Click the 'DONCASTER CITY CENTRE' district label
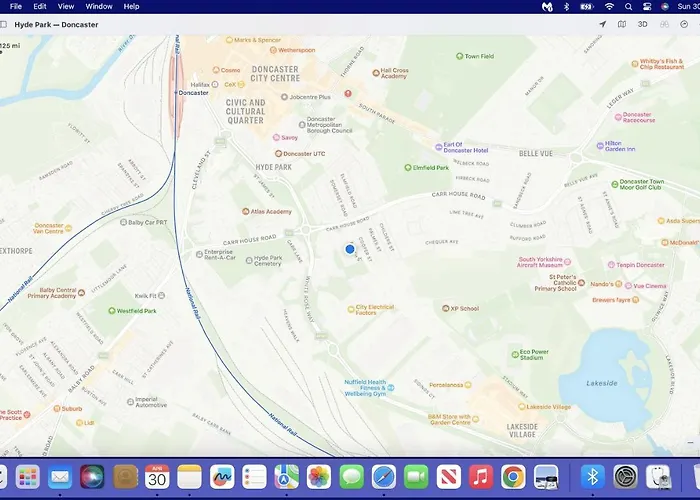The width and height of the screenshot is (700, 500). click(x=275, y=74)
